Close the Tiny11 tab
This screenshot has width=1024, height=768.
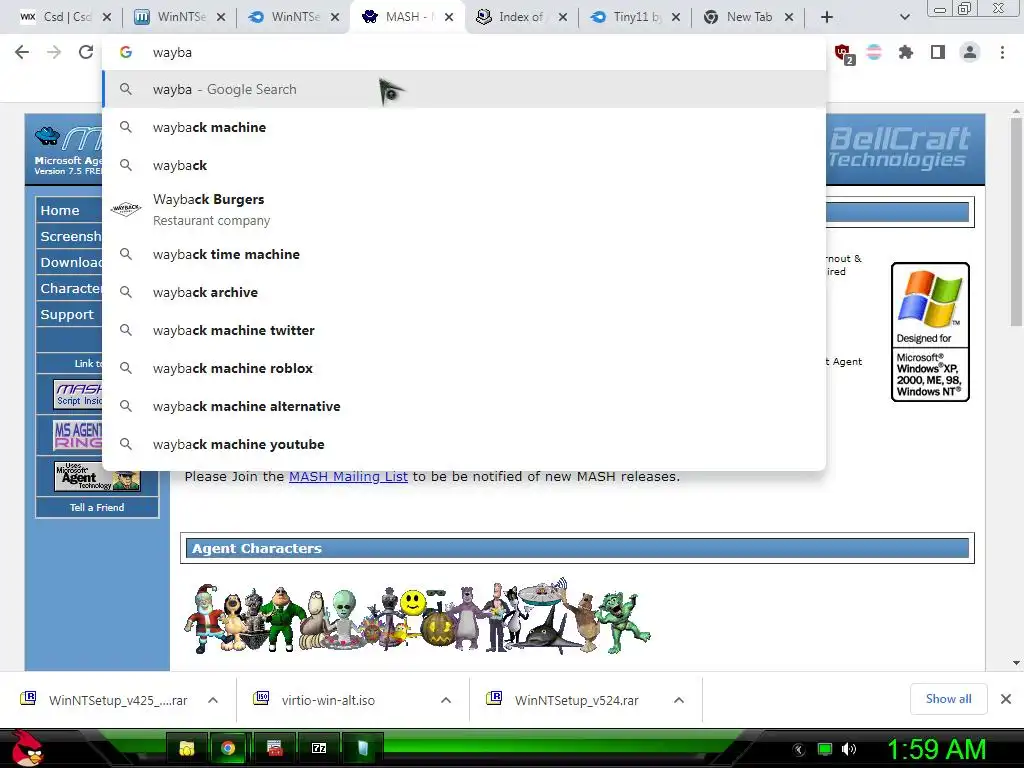(x=676, y=17)
